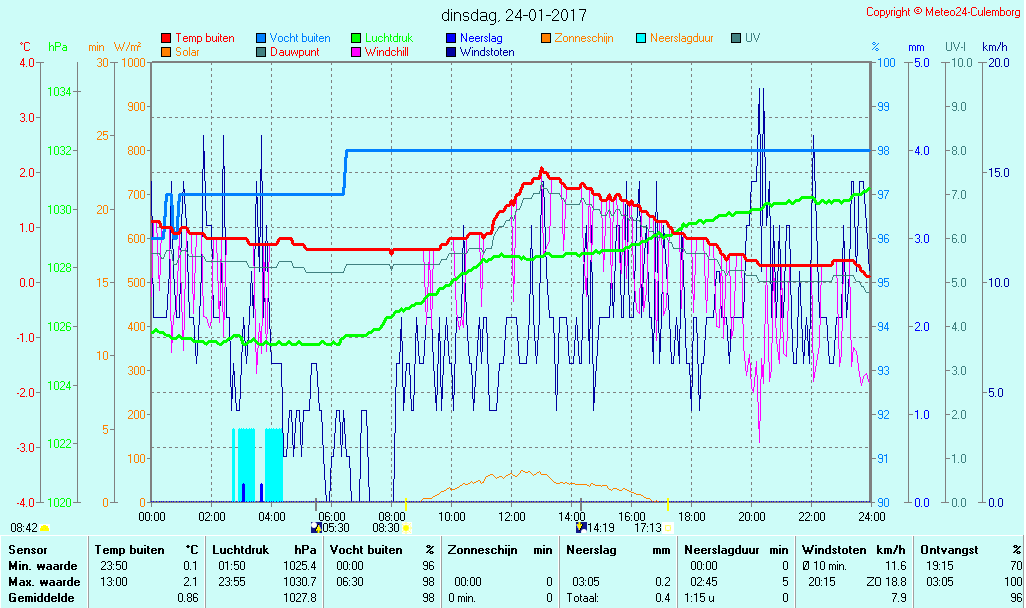The height and width of the screenshot is (608, 1026).
Task: Select the Neerslag legend label
Action: tap(481, 38)
